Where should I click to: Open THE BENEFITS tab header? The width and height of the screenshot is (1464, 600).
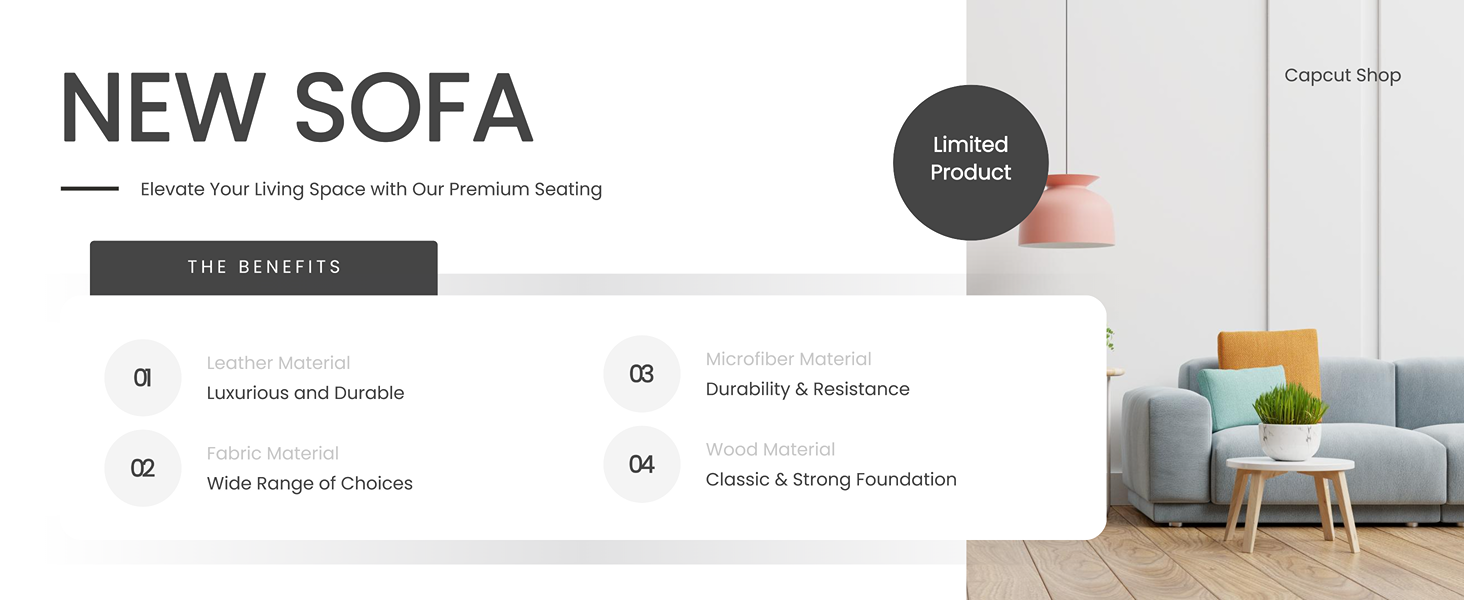pyautogui.click(x=264, y=267)
